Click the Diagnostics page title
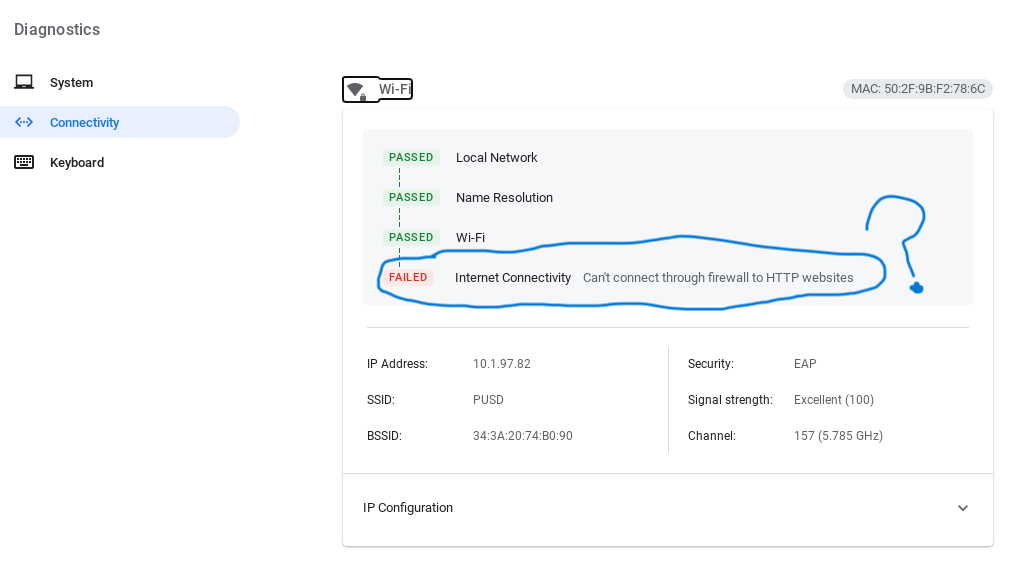The width and height of the screenshot is (1016, 564). pyautogui.click(x=57, y=29)
